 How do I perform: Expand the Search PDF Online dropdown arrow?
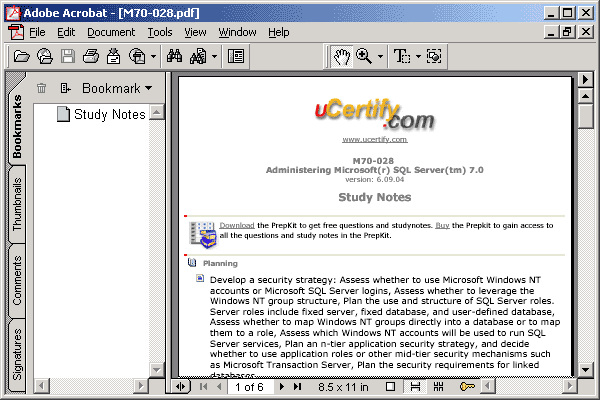[153, 57]
